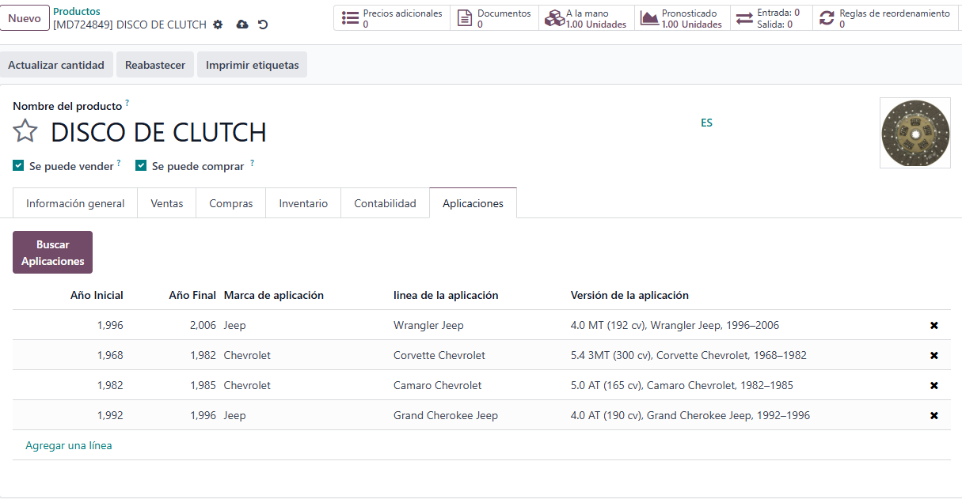
Task: Switch to the Información general tab
Action: coord(75,203)
